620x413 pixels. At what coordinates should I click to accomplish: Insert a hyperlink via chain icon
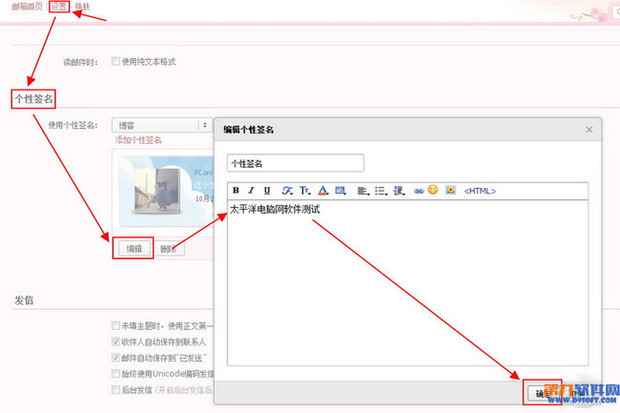[x=419, y=191]
